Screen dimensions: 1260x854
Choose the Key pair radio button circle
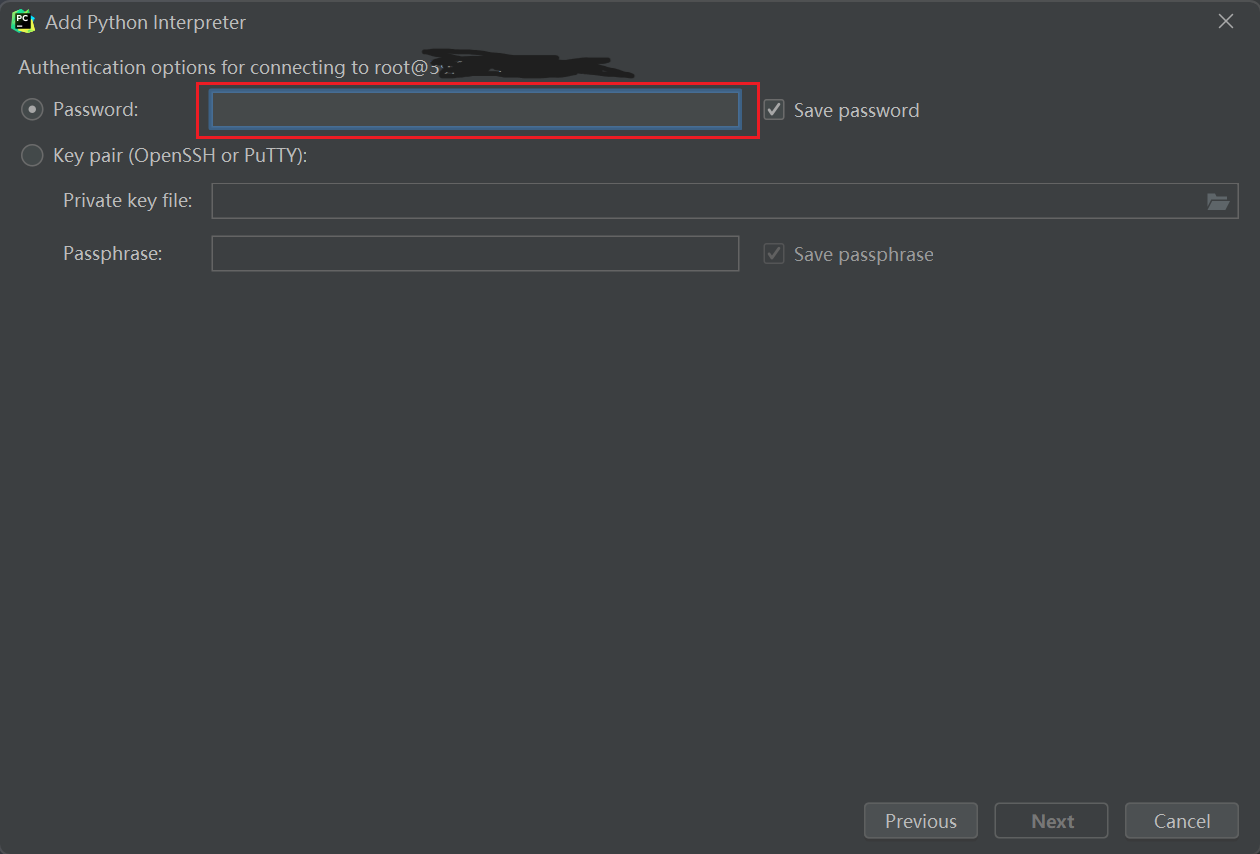pos(32,155)
